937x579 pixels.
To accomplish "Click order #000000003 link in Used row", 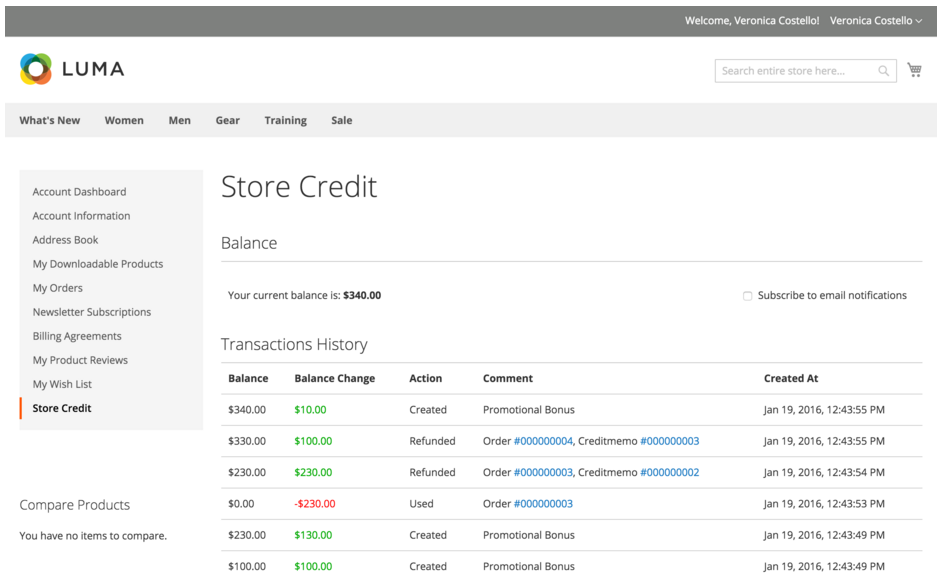I will coord(543,504).
